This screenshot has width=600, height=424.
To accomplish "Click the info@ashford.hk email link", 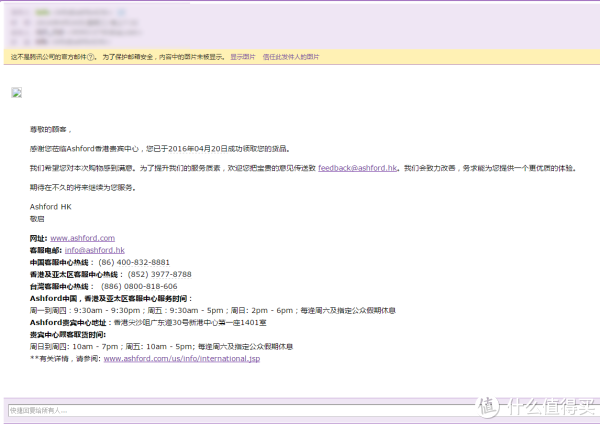I will pos(95,250).
